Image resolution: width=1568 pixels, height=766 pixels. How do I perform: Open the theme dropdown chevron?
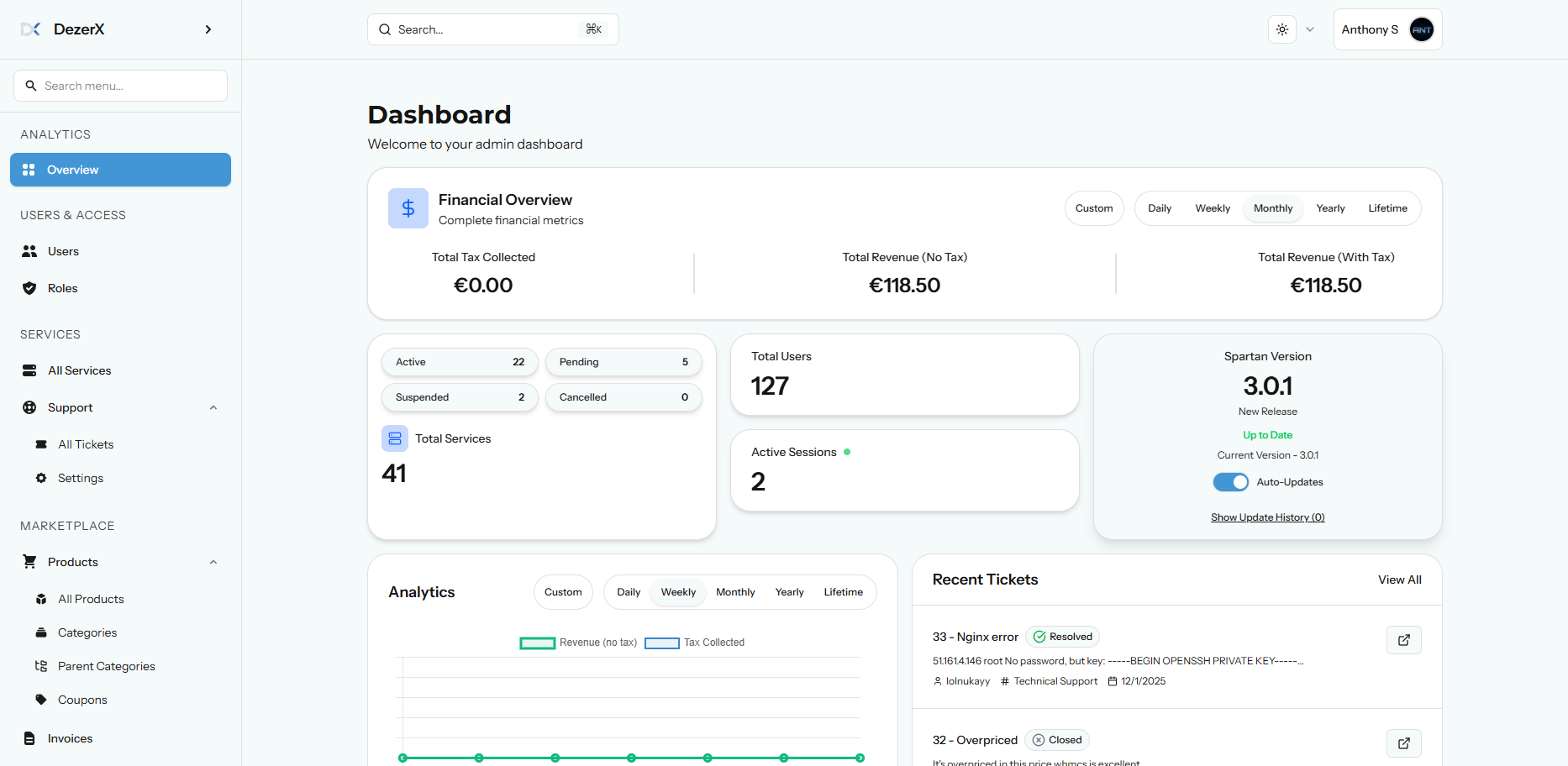[1309, 29]
